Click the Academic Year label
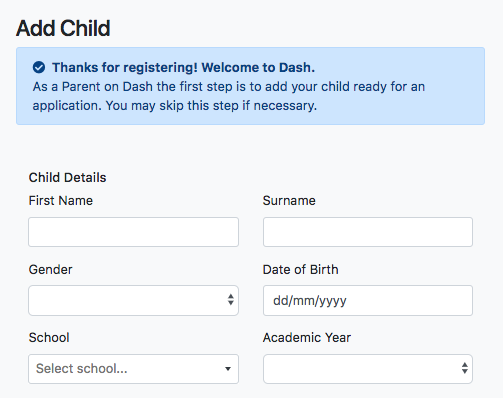Viewport: 503px width, 398px height. click(307, 338)
